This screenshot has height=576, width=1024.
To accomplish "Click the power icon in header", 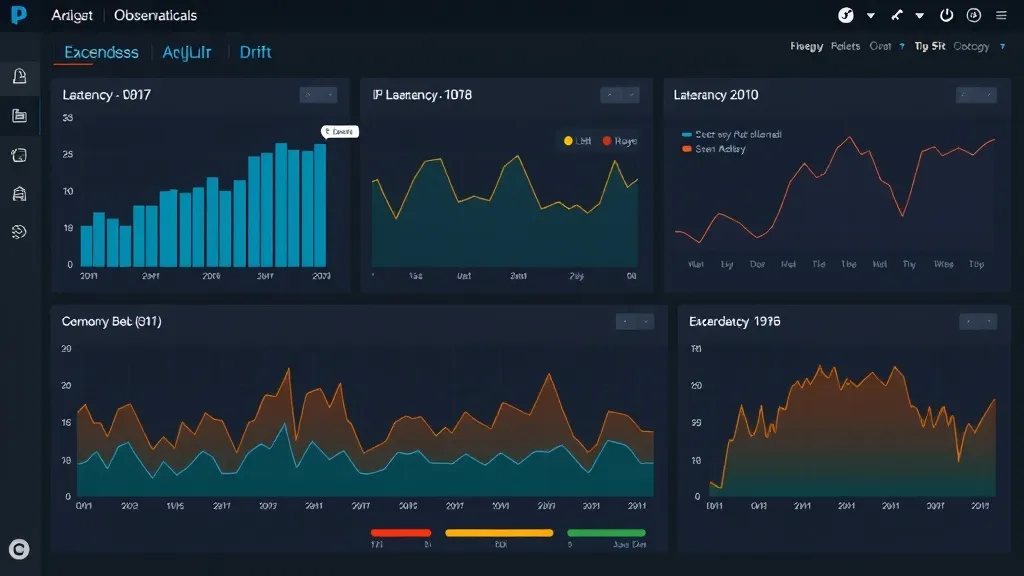I will (946, 15).
